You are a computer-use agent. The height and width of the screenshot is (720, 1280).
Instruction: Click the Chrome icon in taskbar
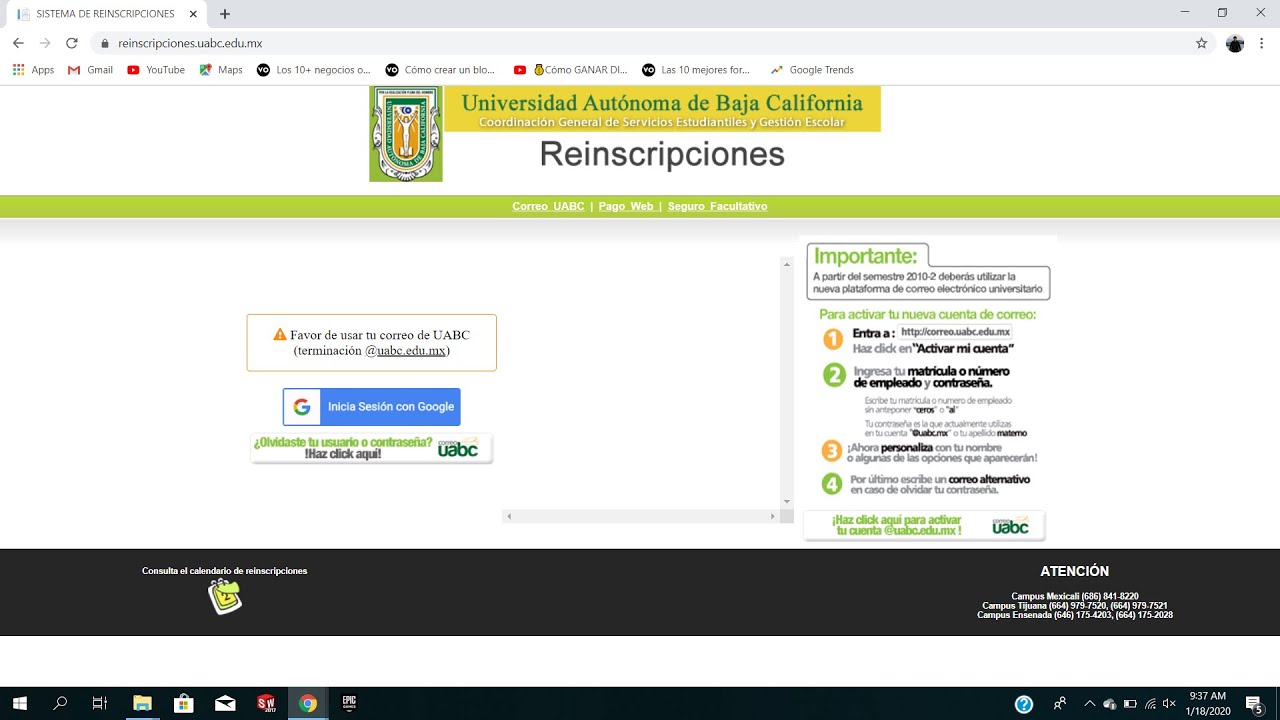(308, 703)
